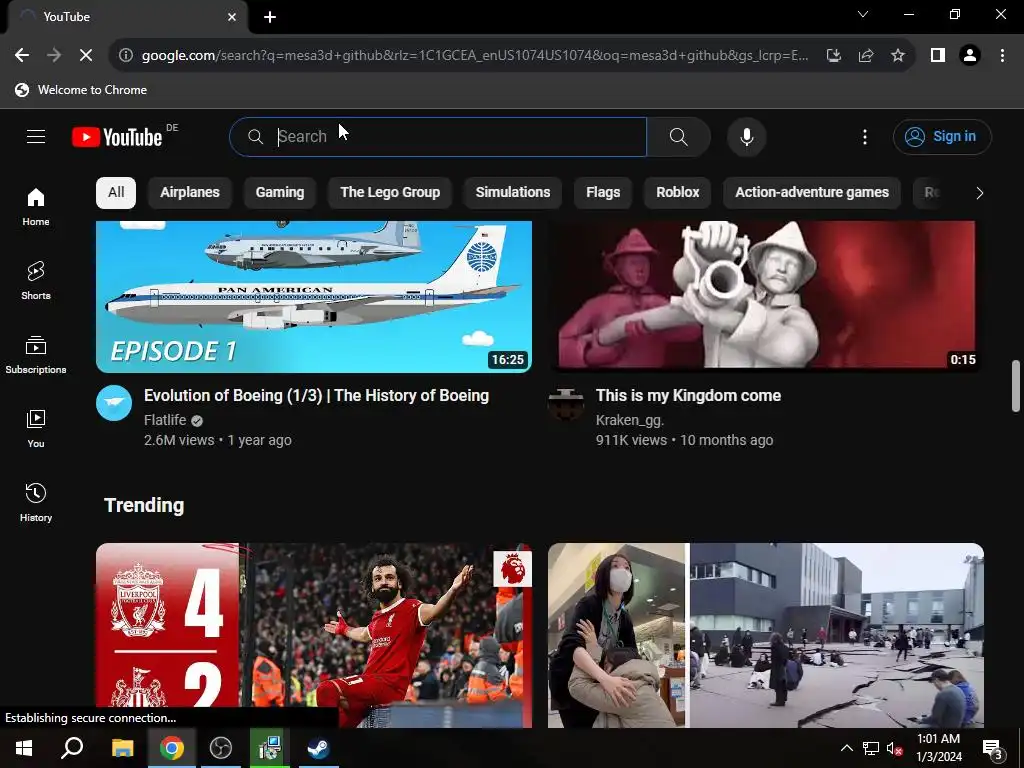Select the All filter chip
Image resolution: width=1024 pixels, height=768 pixels.
click(116, 193)
